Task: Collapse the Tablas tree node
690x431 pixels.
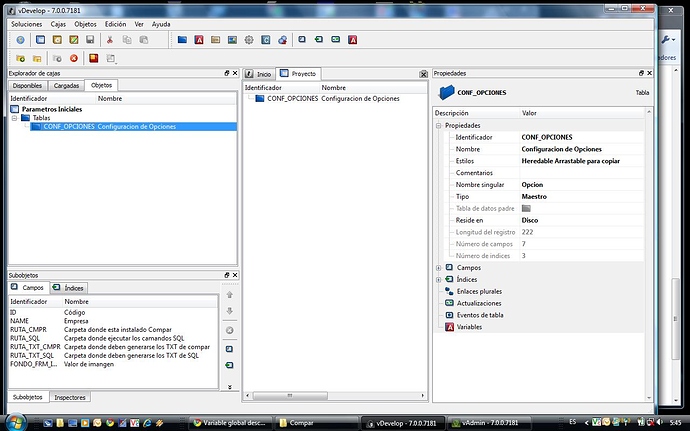Action: 14,117
